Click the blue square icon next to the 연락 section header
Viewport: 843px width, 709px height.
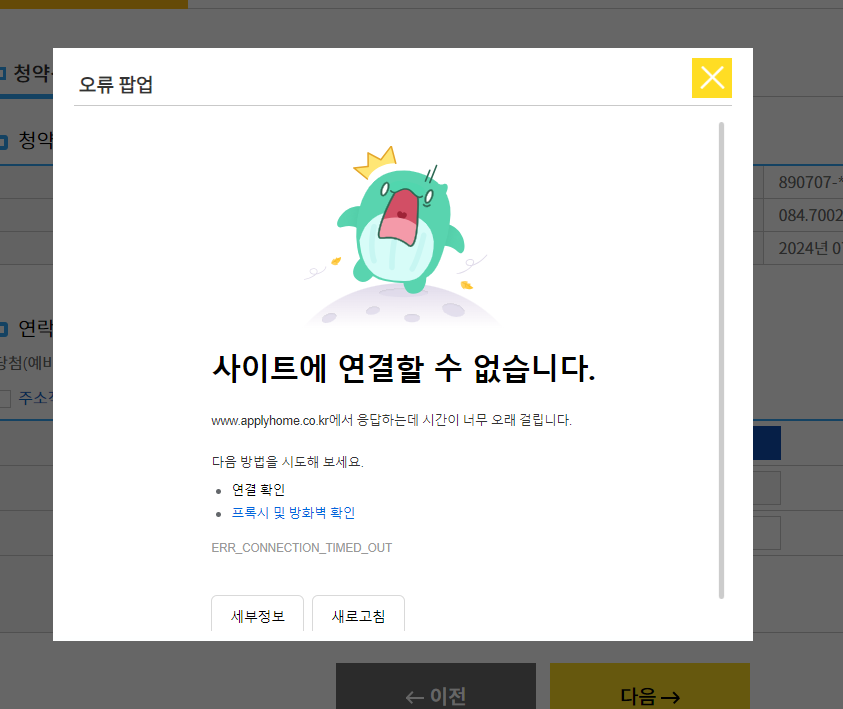click(4, 330)
